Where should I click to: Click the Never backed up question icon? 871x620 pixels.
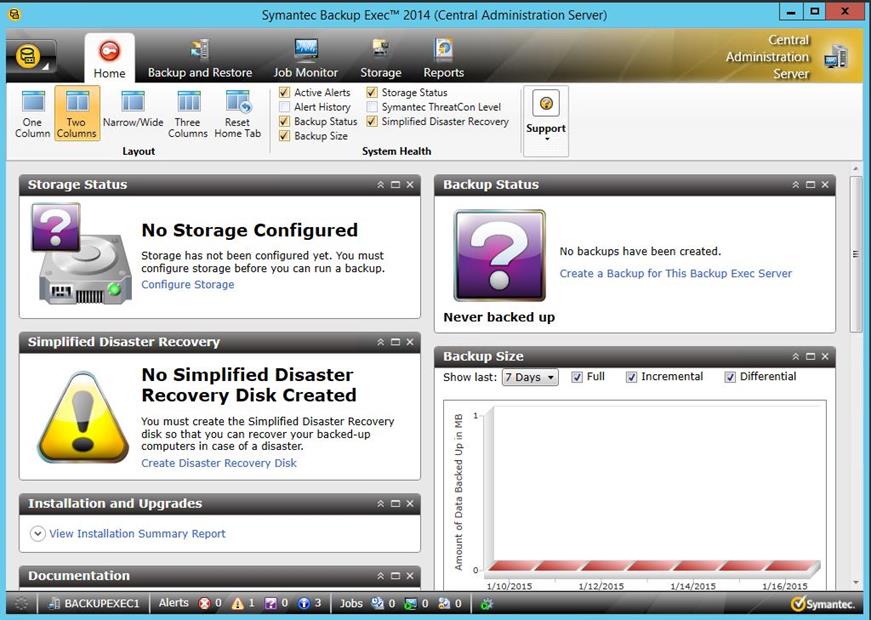coord(499,256)
